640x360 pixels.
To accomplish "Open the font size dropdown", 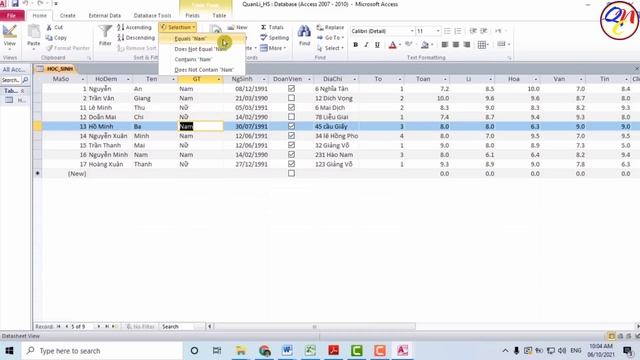I will (438, 31).
